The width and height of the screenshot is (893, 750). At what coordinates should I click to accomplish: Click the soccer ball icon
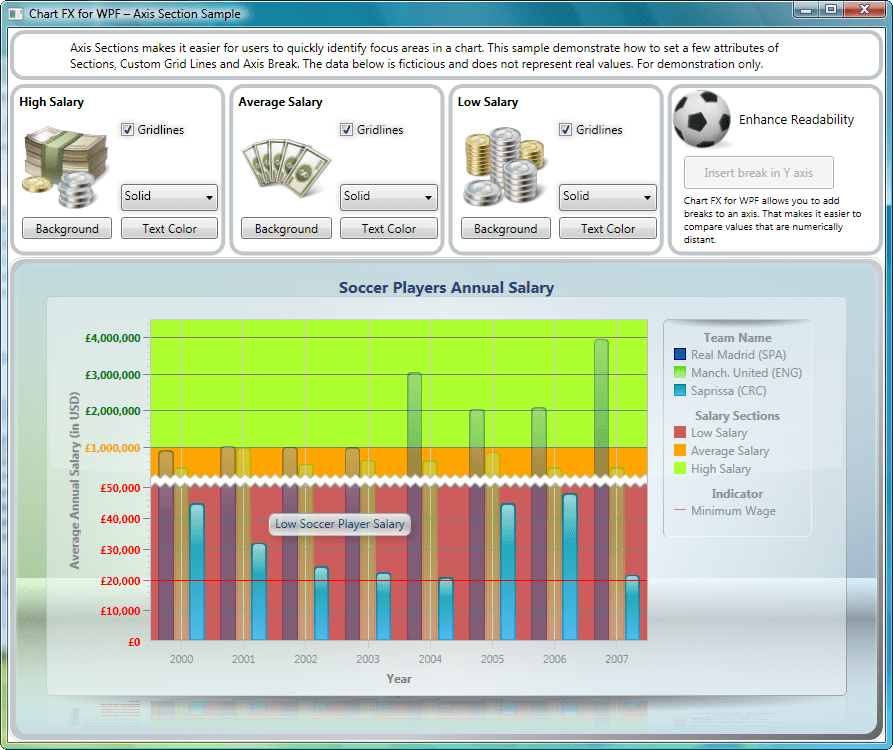[700, 119]
